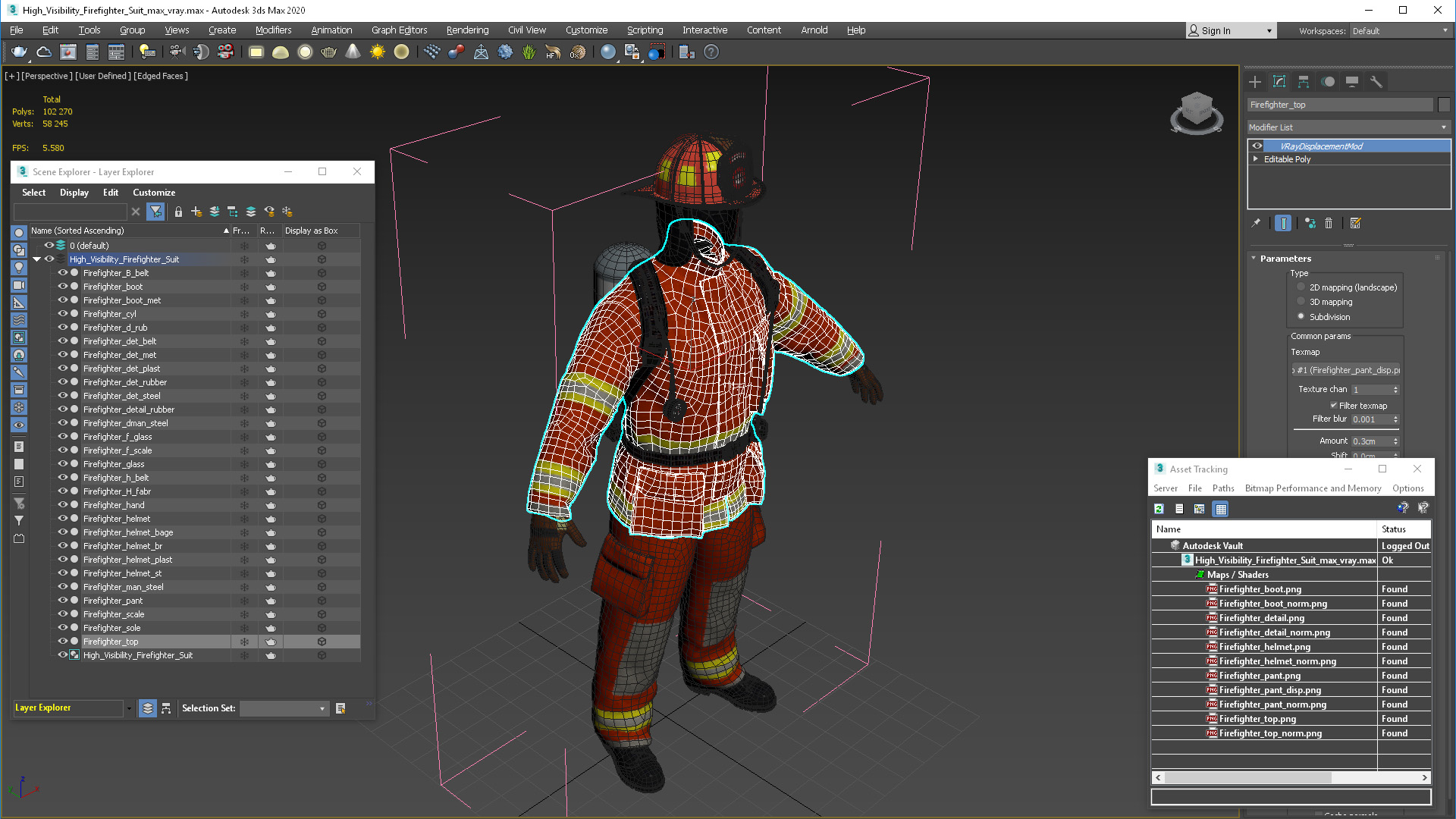
Task: Click the table view icon in Asset Tracking
Action: 1221,509
